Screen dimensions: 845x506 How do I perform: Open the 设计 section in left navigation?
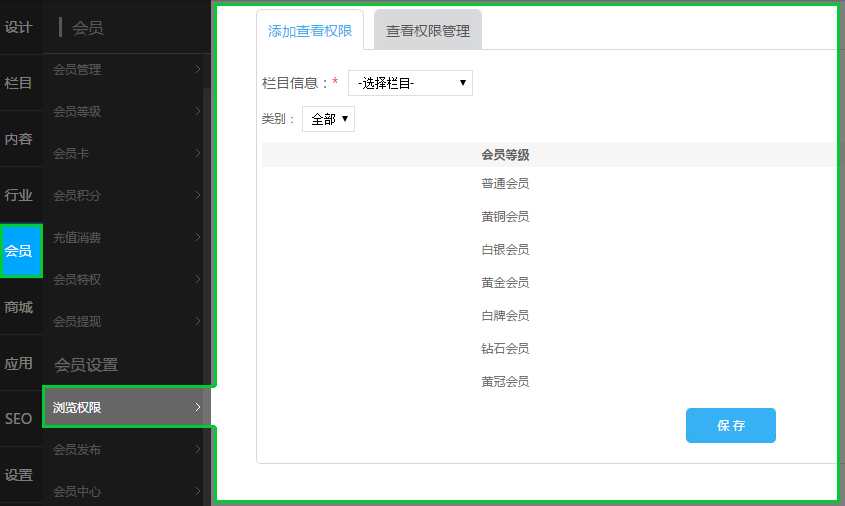(x=19, y=27)
